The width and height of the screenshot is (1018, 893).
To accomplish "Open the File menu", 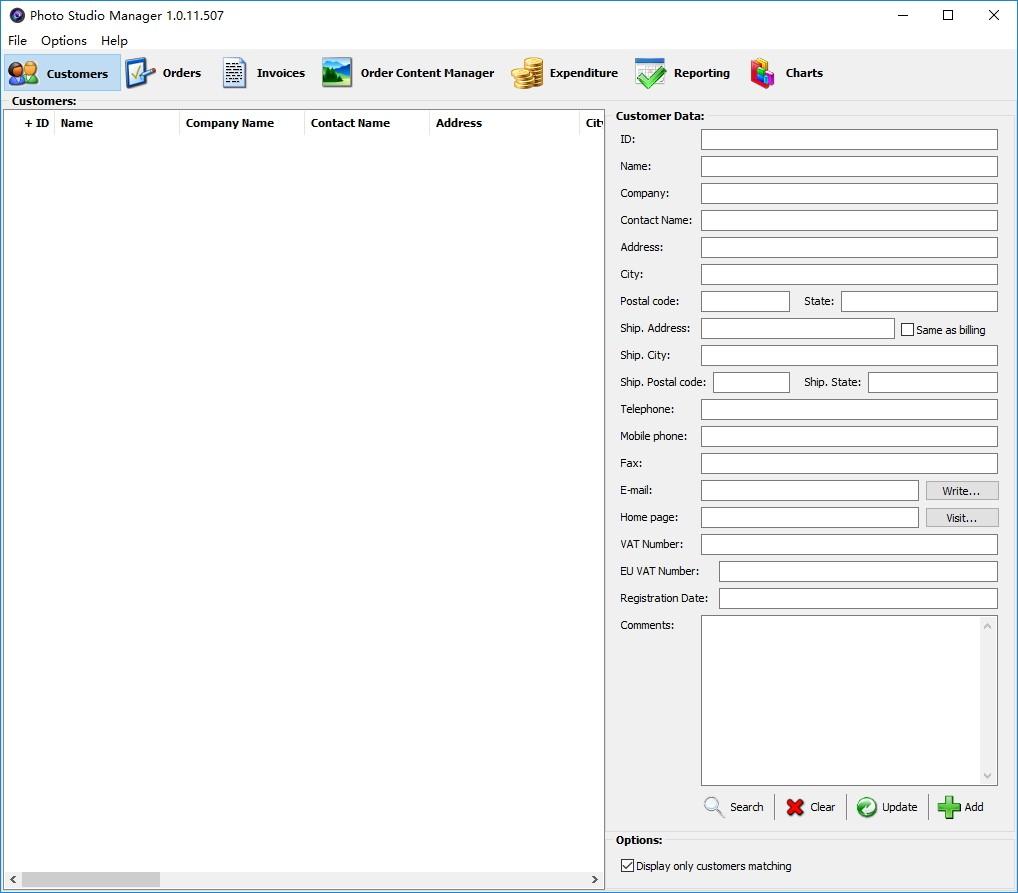I will point(18,40).
